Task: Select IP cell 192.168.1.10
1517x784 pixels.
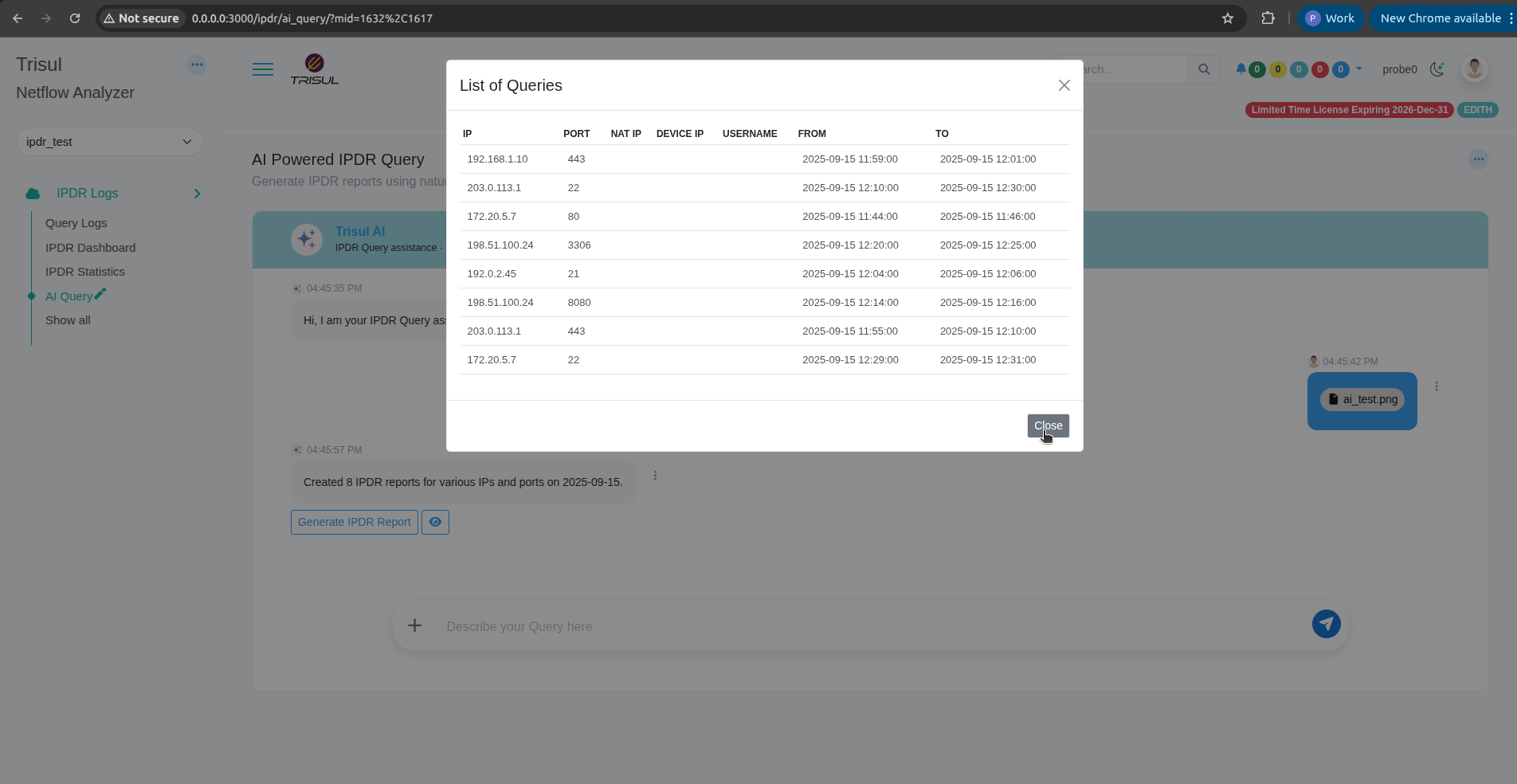Action: [497, 159]
